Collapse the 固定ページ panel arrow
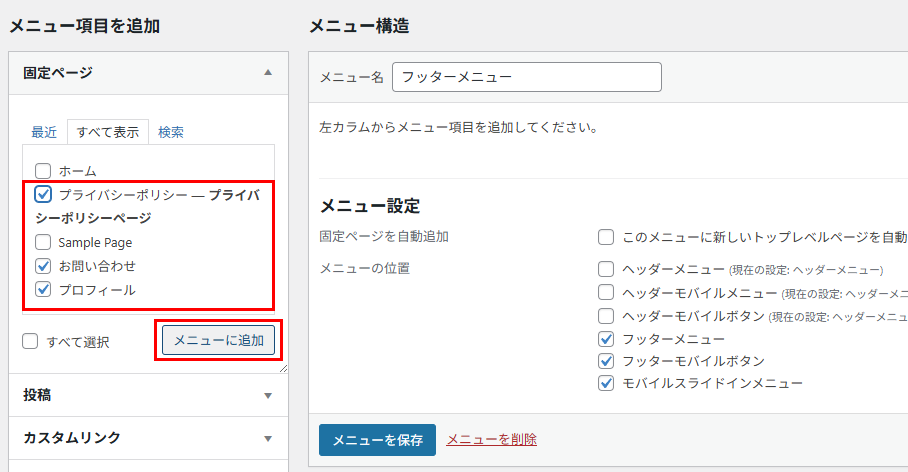Image resolution: width=908 pixels, height=472 pixels. click(x=267, y=73)
